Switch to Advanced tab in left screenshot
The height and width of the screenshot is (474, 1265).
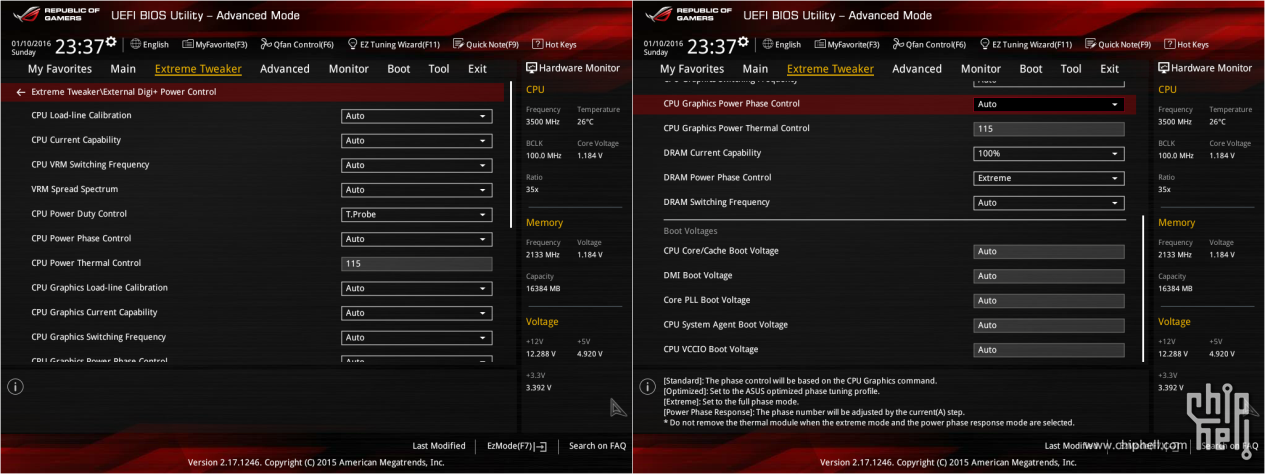coord(285,69)
